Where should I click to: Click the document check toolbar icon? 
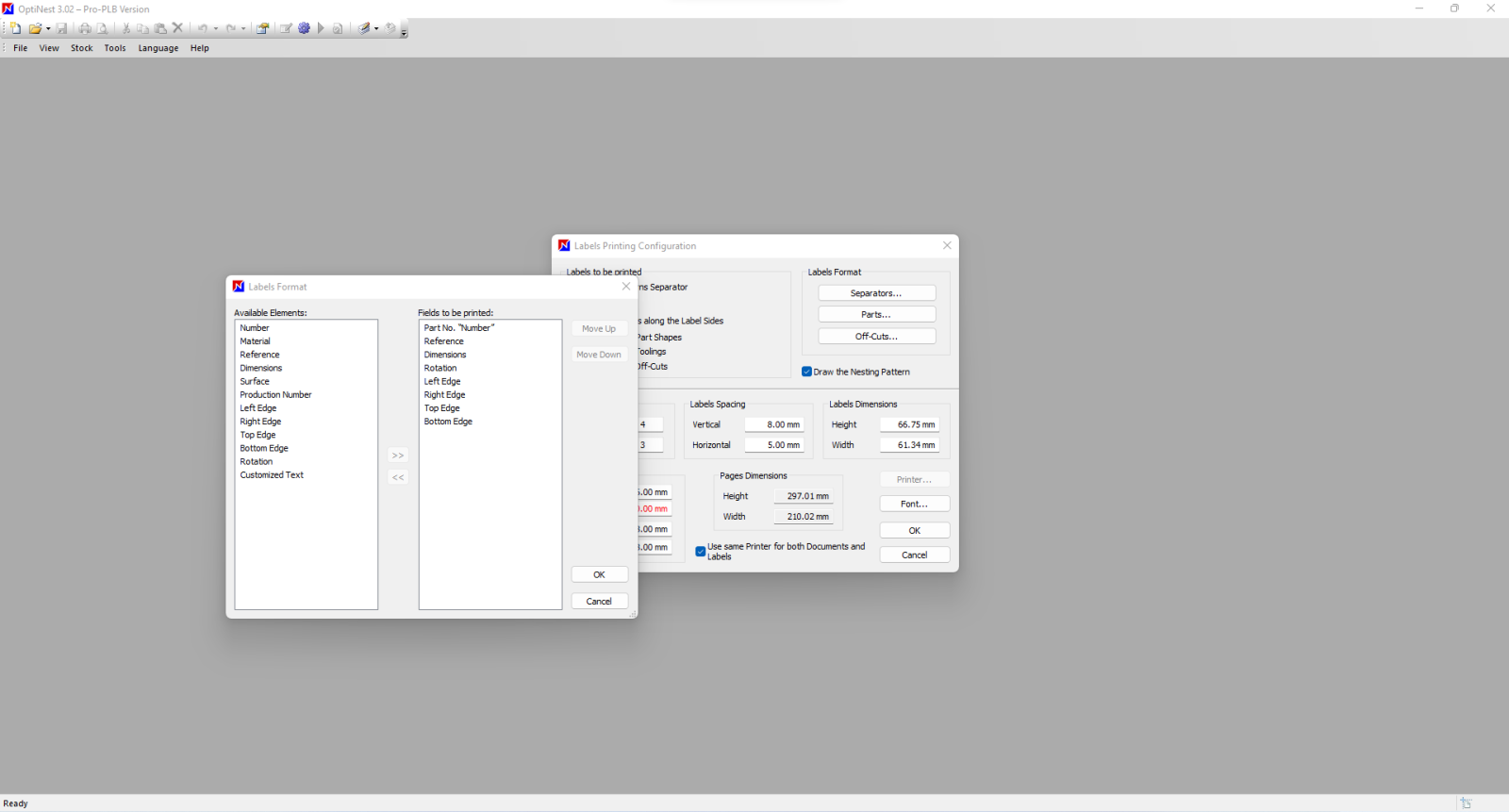coord(338,28)
